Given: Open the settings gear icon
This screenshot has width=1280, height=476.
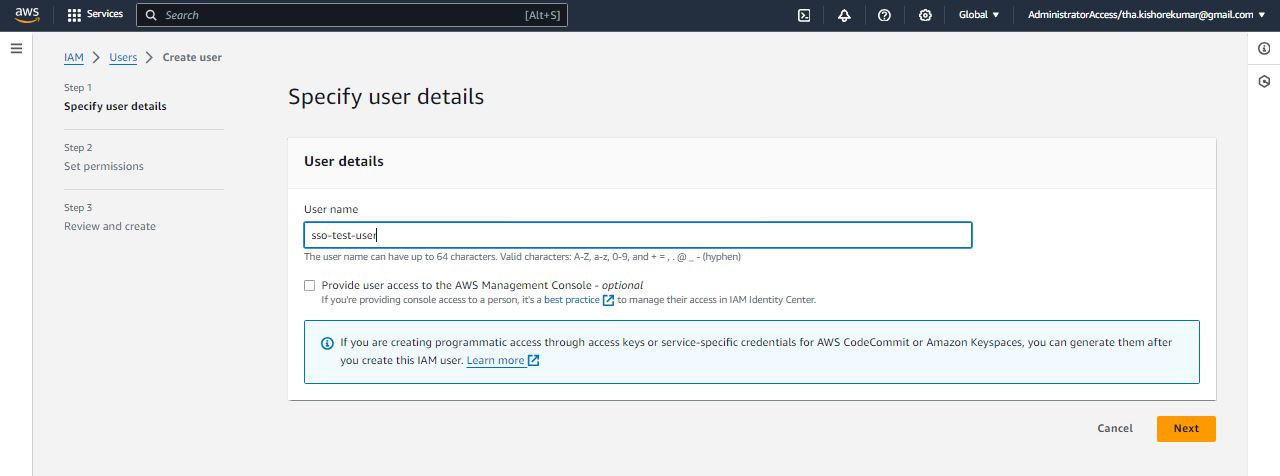Looking at the screenshot, I should (925, 15).
